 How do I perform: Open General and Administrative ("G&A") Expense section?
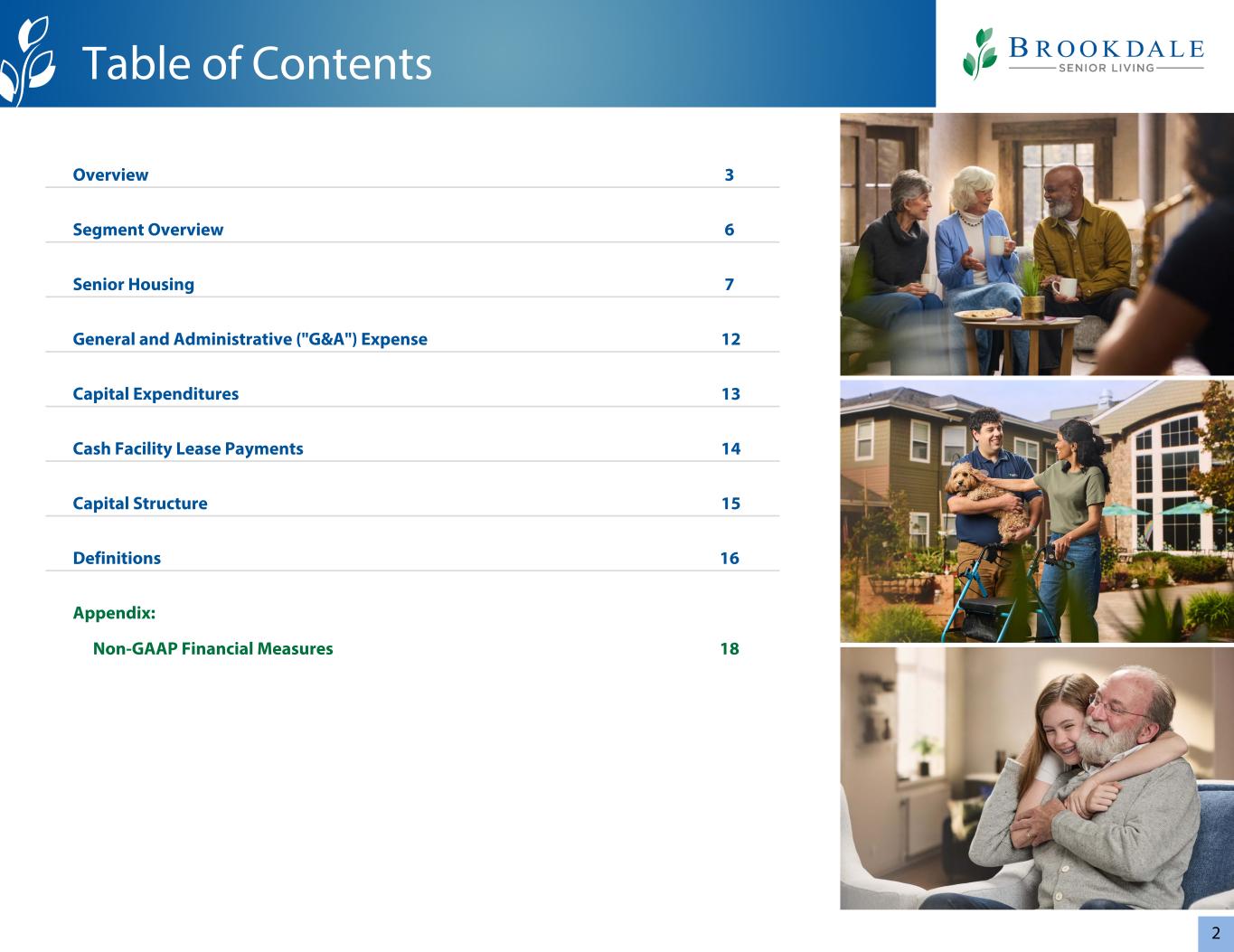[x=250, y=339]
